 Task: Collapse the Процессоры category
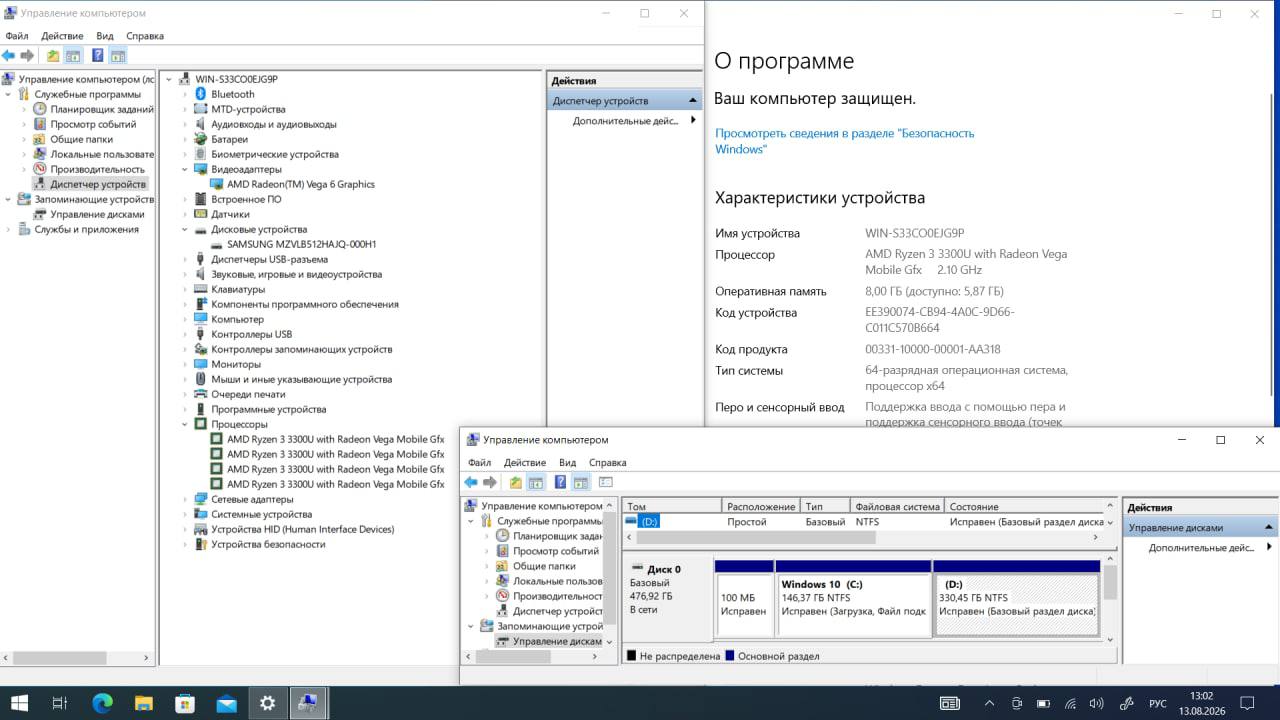tap(185, 424)
